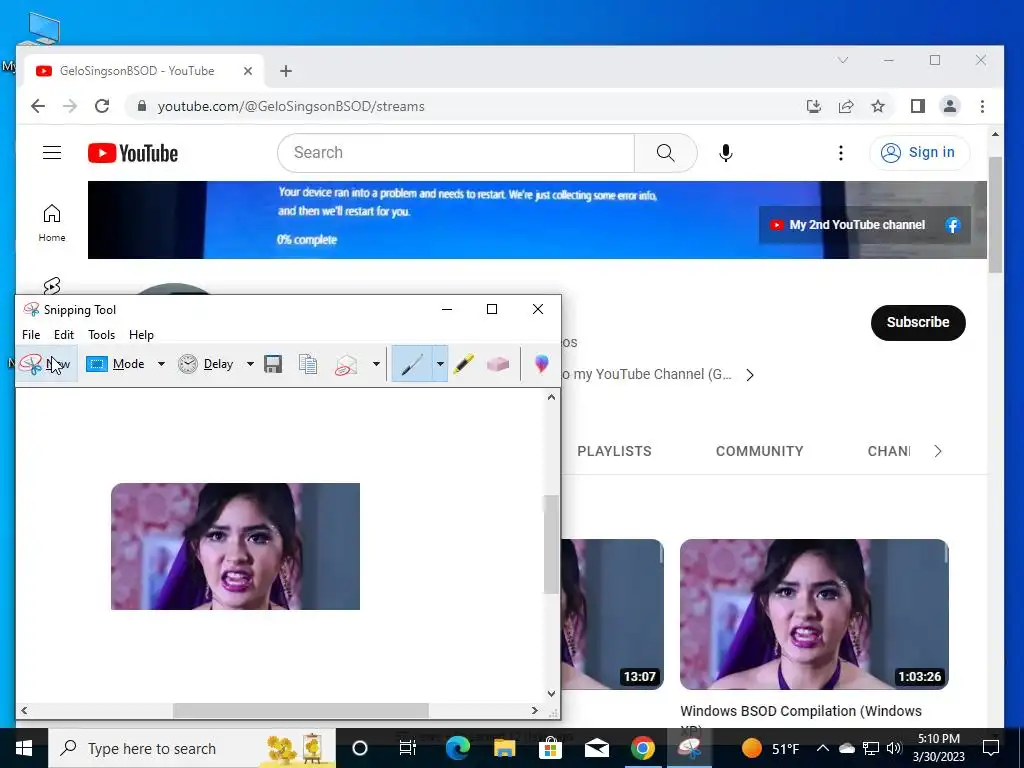
Task: Open the Chrome tab search chevron
Action: (x=843, y=60)
